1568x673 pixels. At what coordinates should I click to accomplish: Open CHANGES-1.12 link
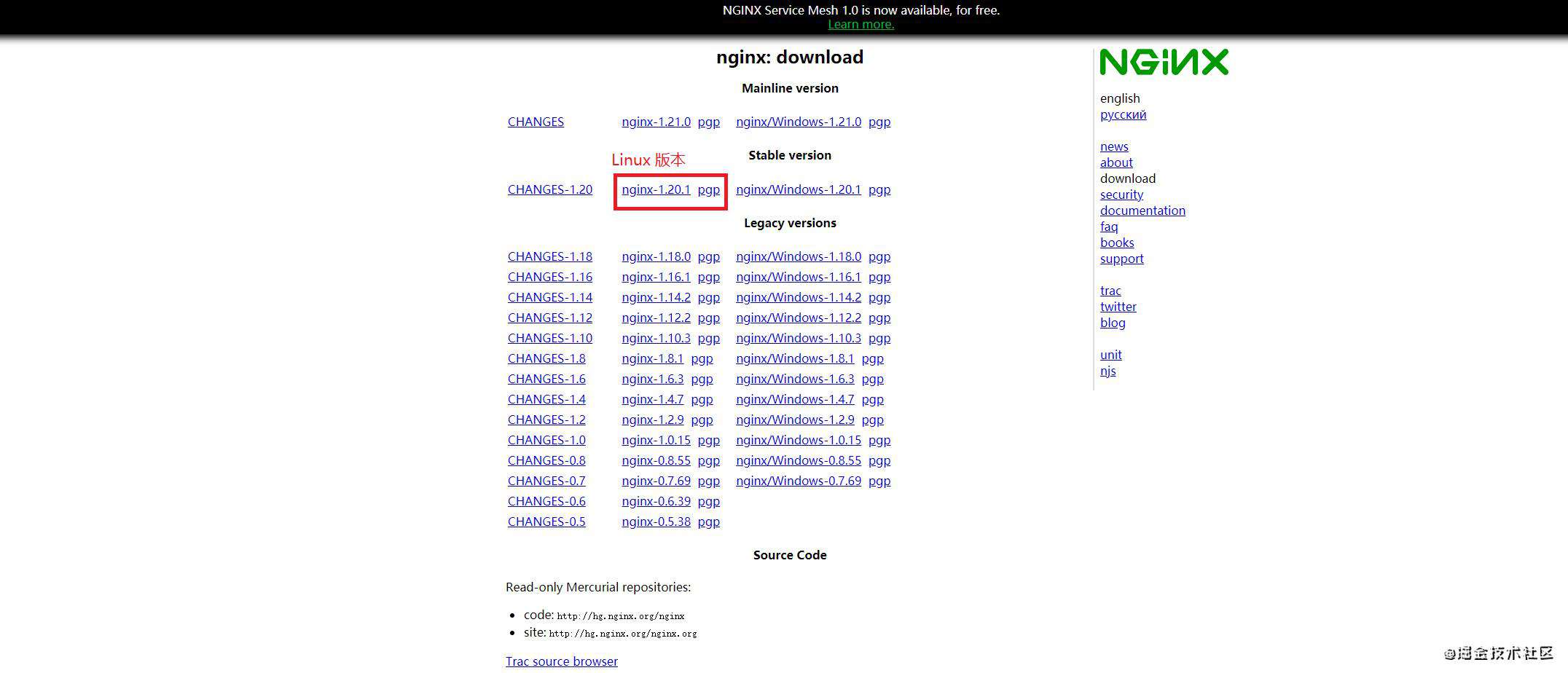(x=550, y=318)
